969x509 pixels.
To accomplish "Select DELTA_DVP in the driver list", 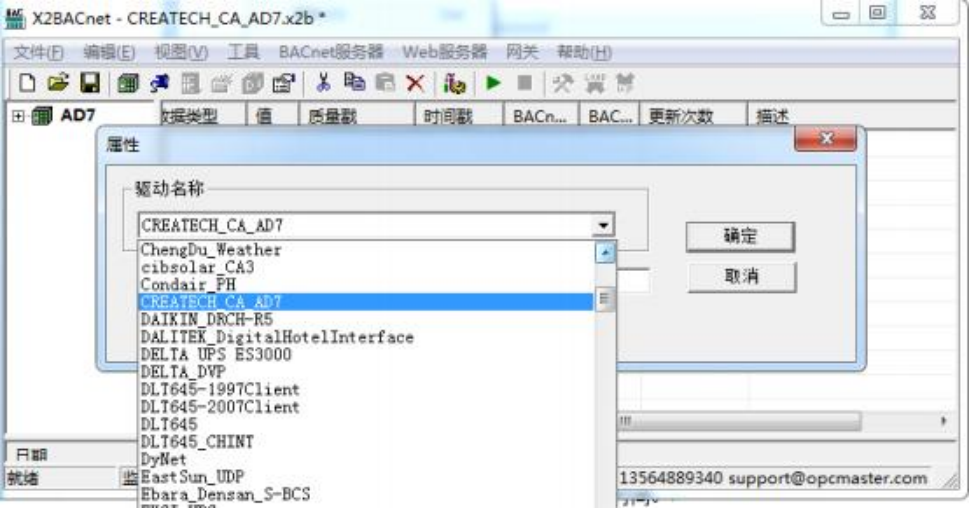I will coord(183,372).
